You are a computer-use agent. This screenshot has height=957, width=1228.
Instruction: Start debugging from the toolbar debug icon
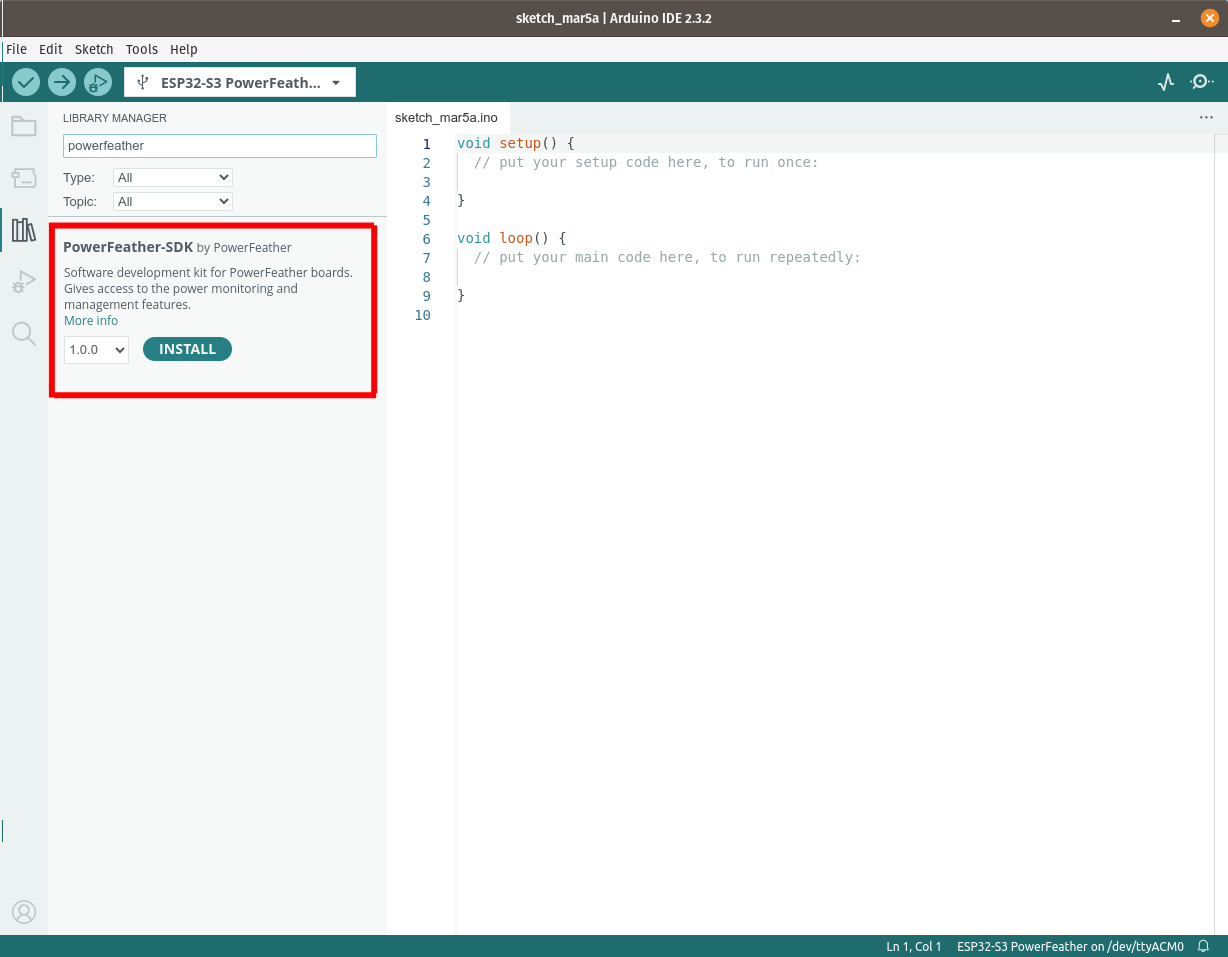click(98, 82)
